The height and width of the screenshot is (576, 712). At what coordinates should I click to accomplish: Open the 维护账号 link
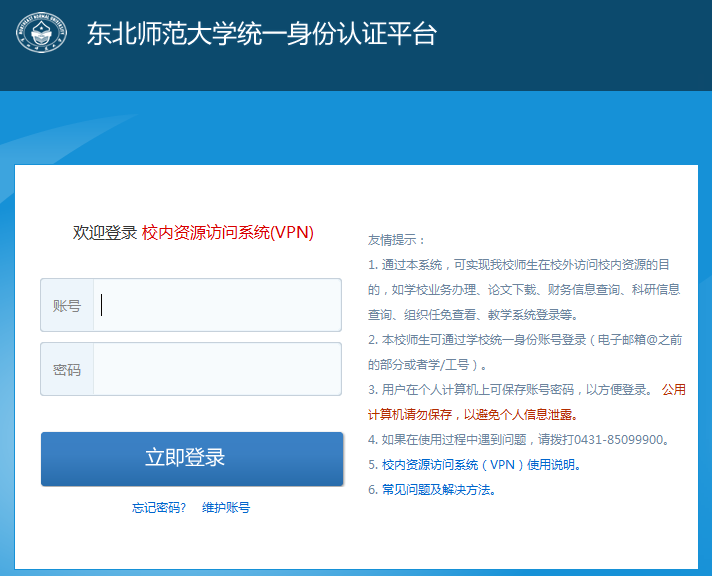coord(226,507)
